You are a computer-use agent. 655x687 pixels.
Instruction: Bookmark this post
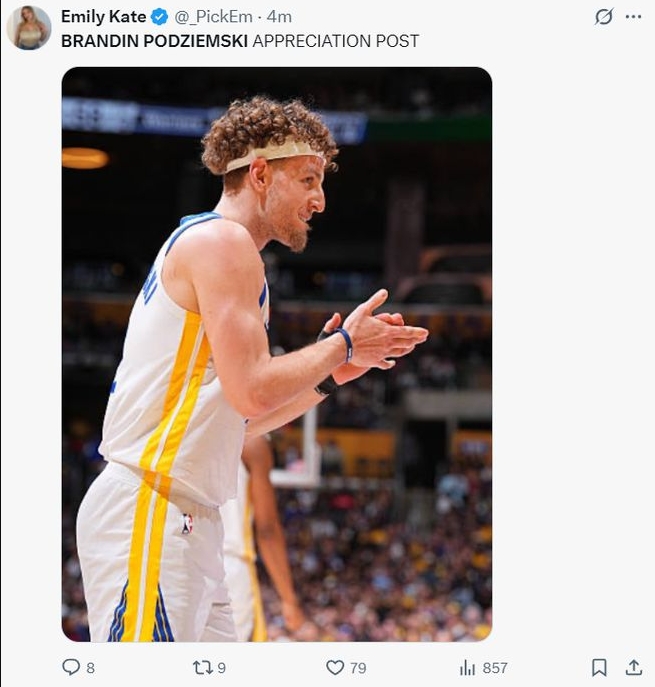click(599, 667)
